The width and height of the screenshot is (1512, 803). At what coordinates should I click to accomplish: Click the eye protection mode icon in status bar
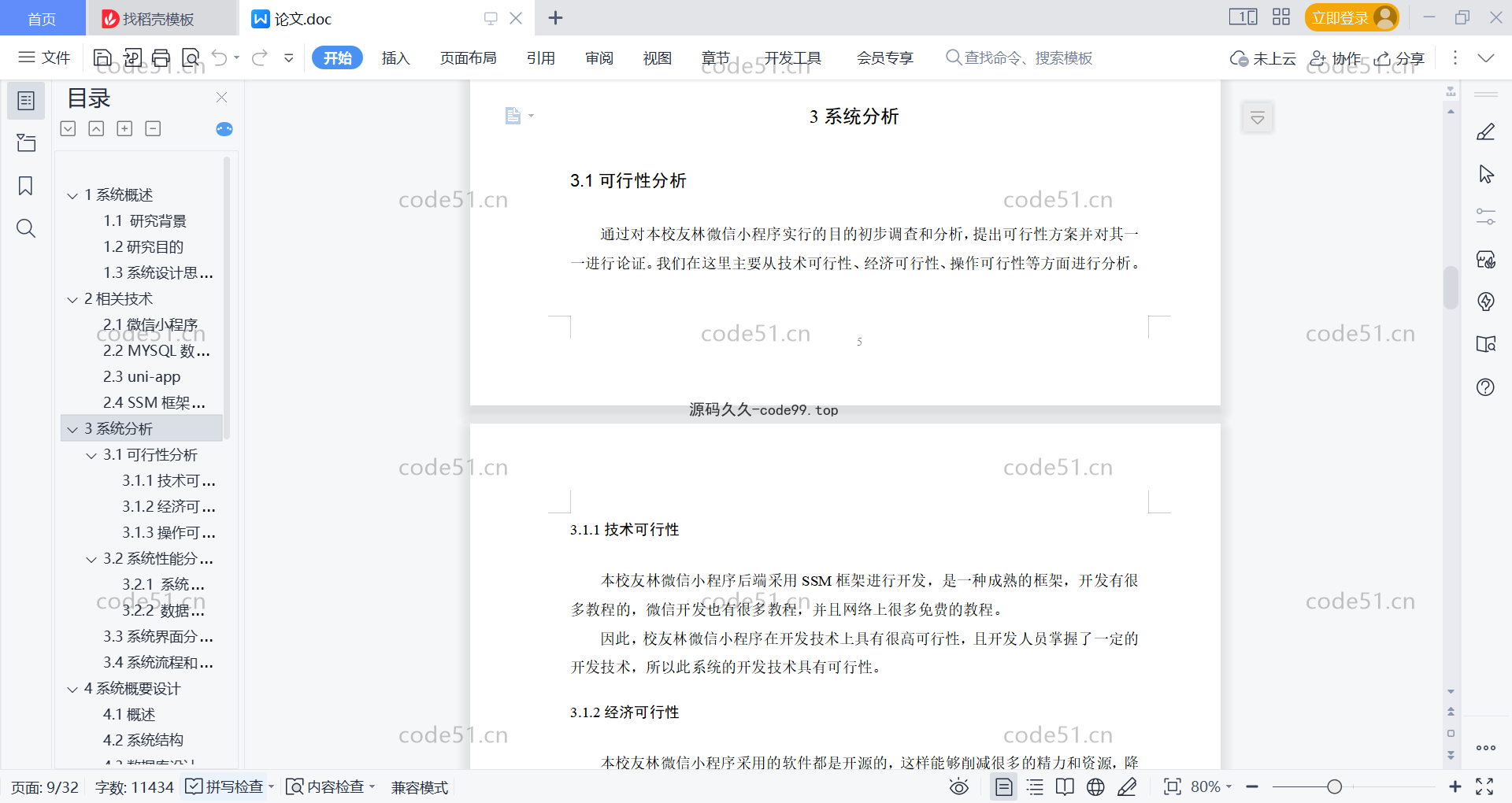tap(959, 786)
